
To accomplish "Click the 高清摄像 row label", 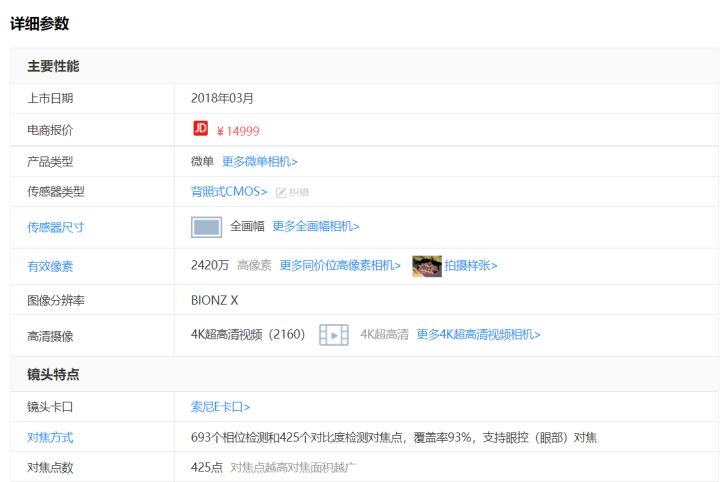I will pos(50,336).
